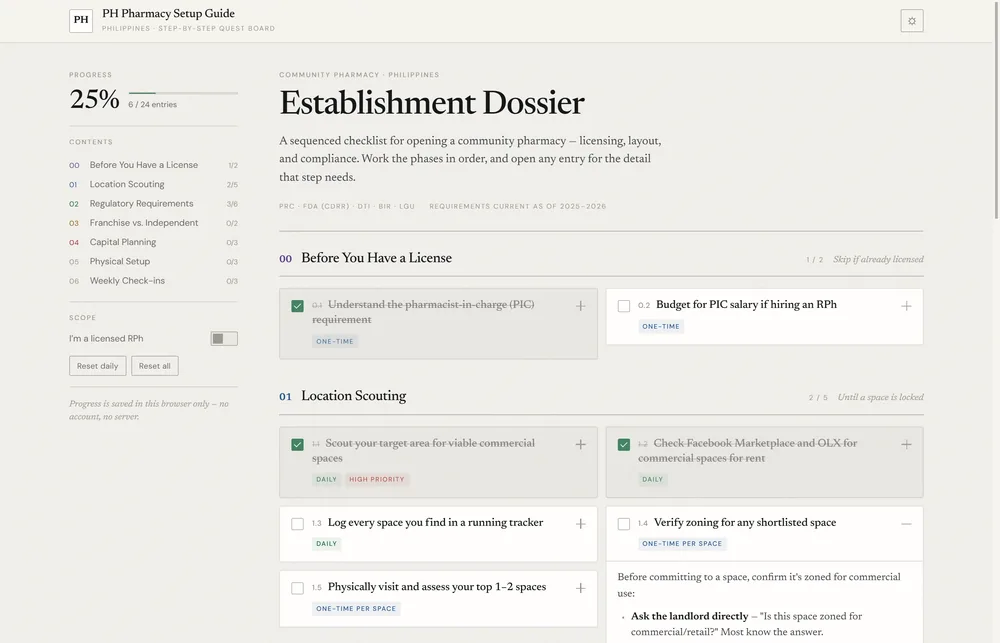Click the DAILY tag under 'Log every space'
The image size is (1000, 643).
pos(327,544)
